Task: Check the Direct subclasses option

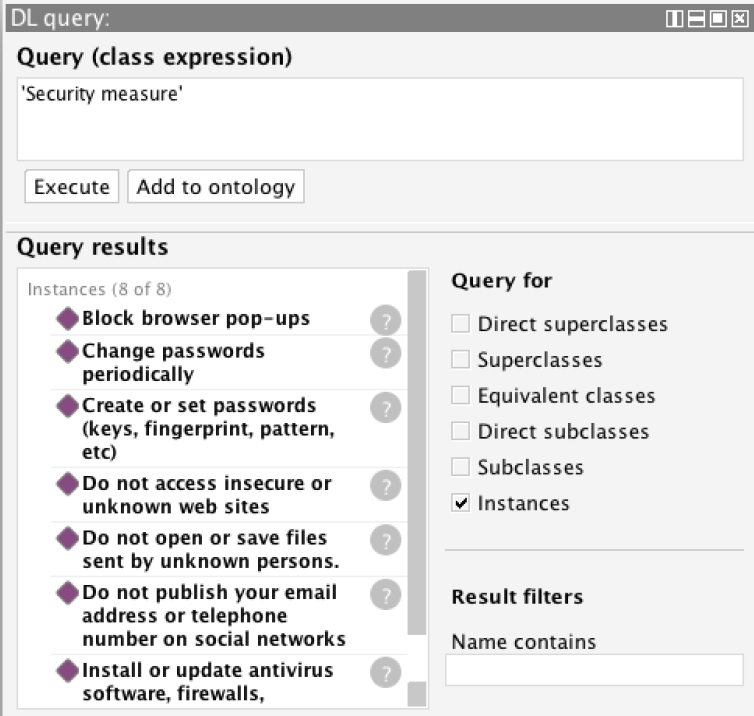Action: [460, 431]
